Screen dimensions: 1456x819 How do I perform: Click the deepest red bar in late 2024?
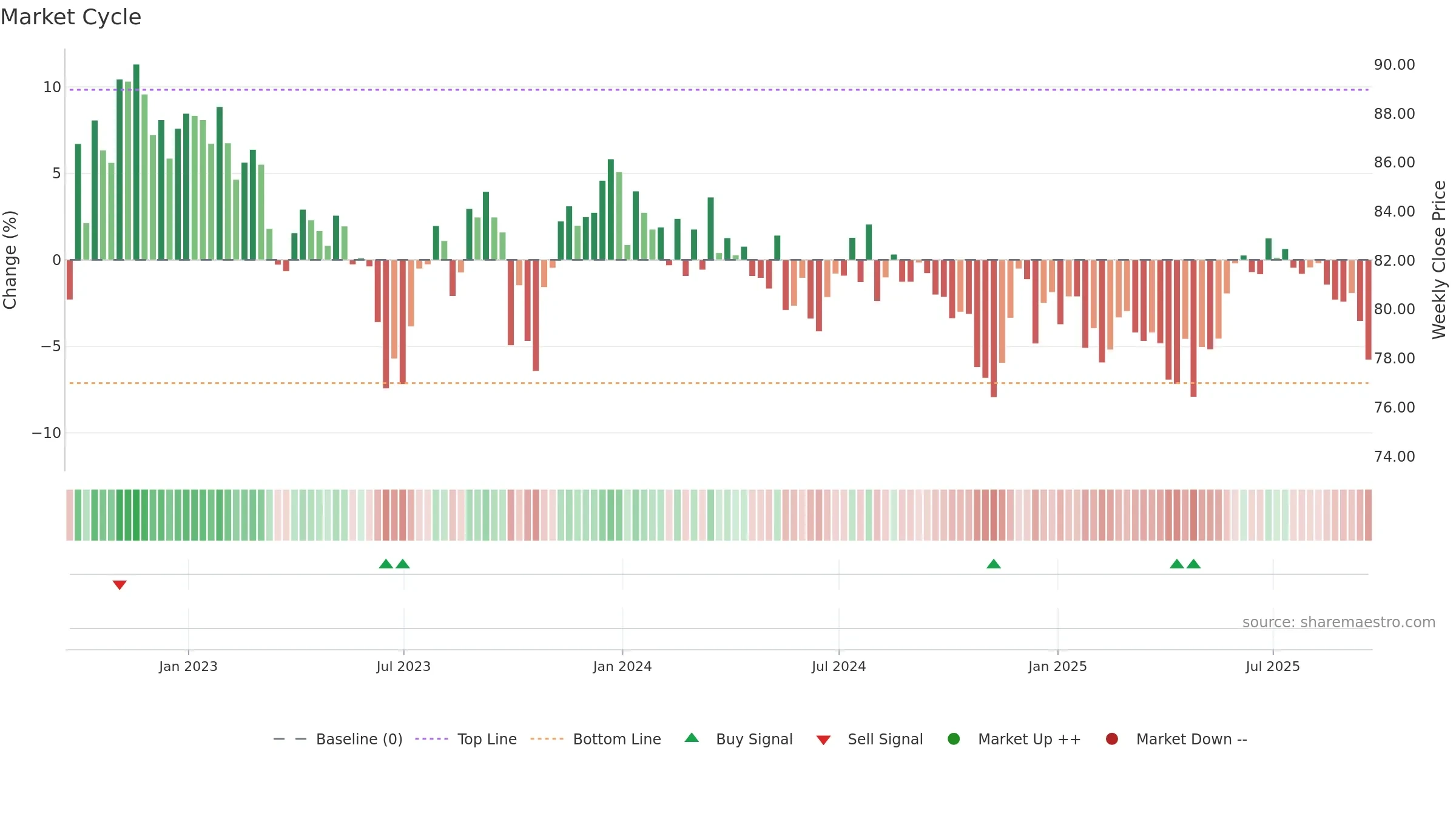(x=994, y=328)
